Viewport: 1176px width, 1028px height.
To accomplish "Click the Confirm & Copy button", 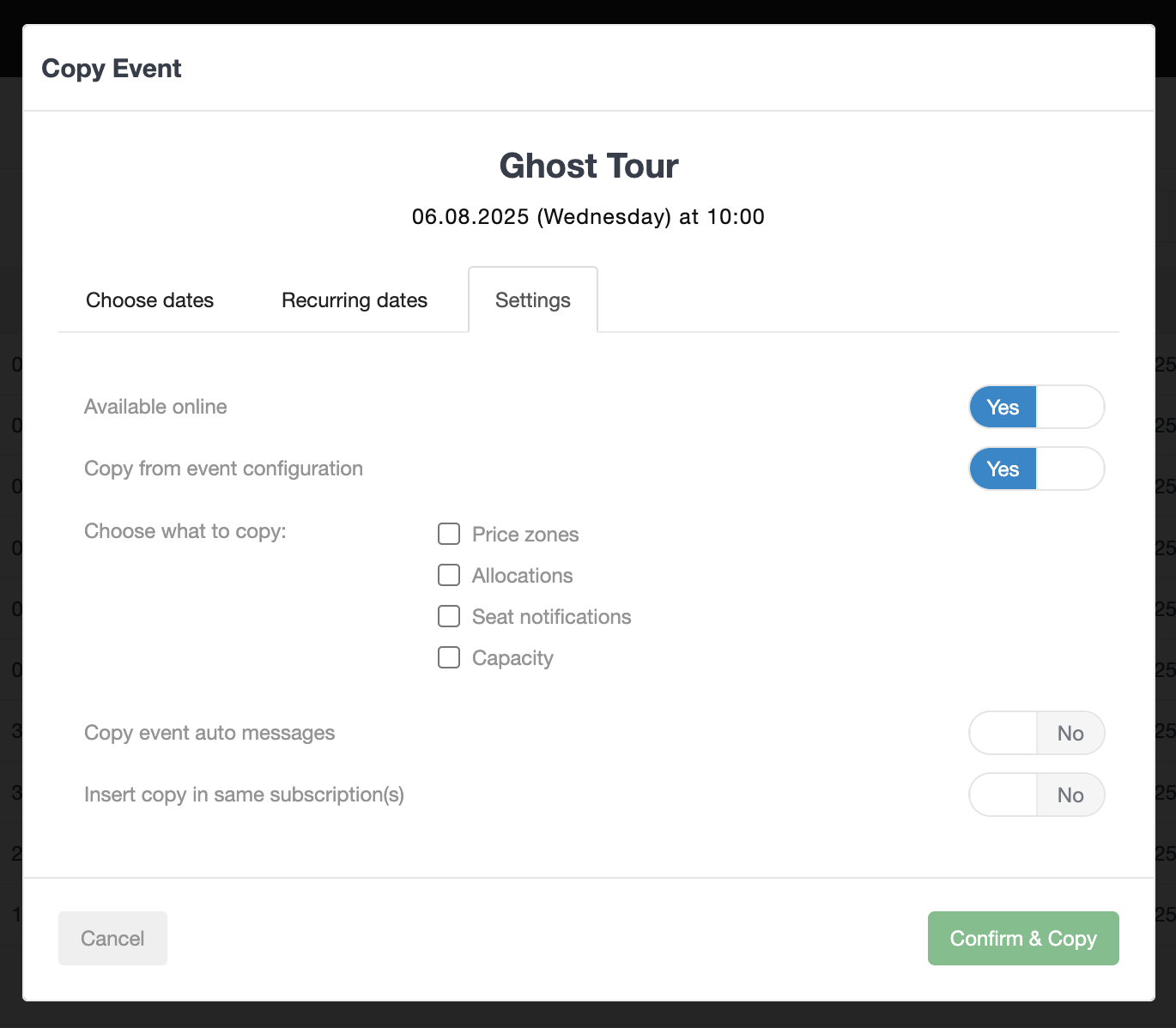I will click(1023, 938).
